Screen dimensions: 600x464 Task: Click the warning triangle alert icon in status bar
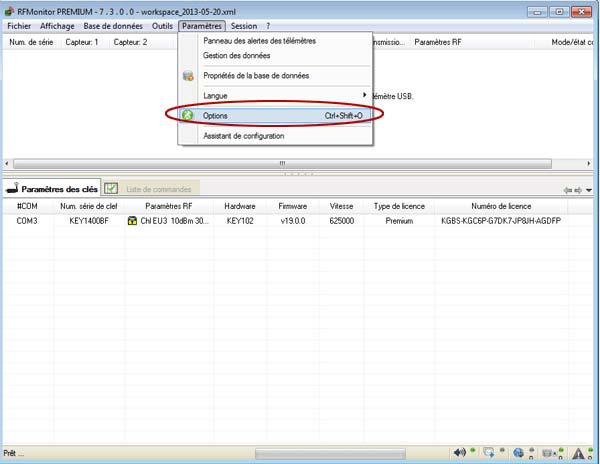[x=578, y=453]
